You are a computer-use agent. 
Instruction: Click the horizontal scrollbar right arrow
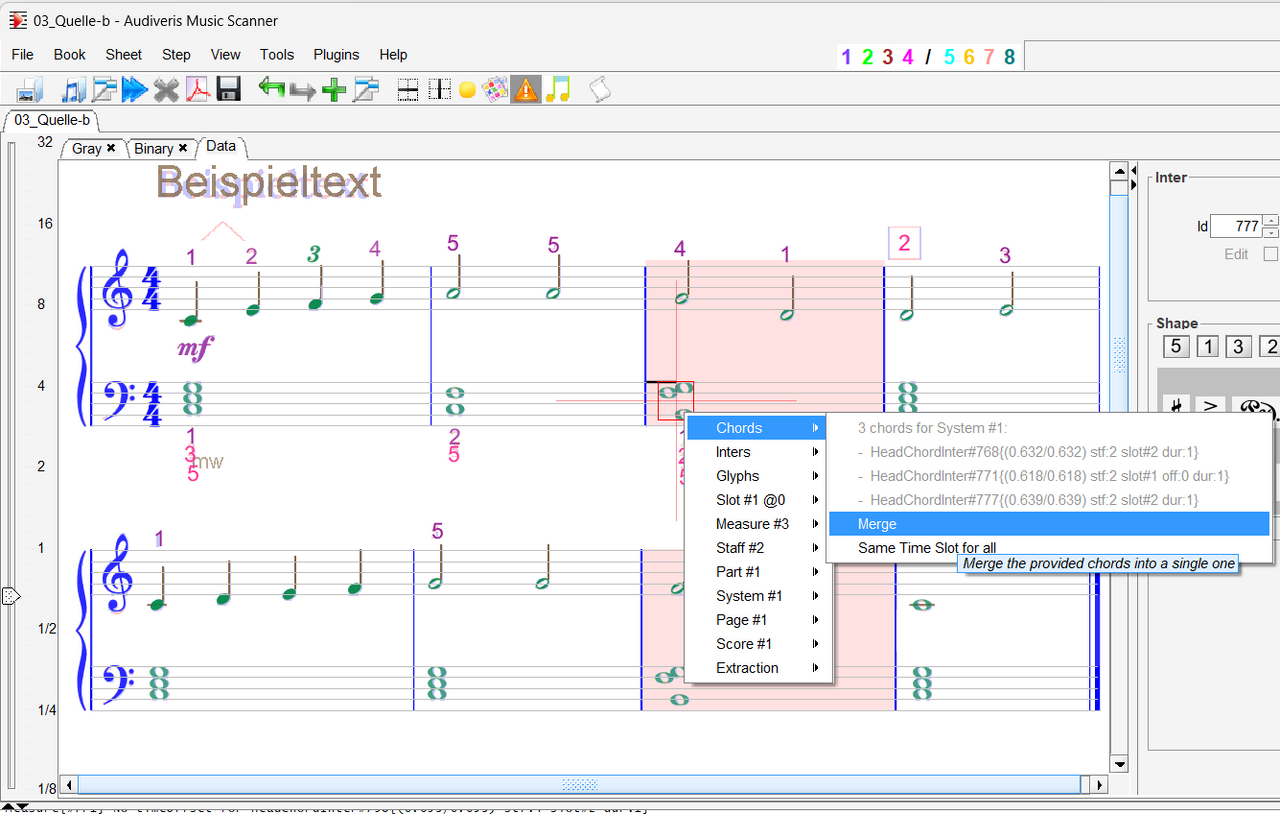(1100, 785)
